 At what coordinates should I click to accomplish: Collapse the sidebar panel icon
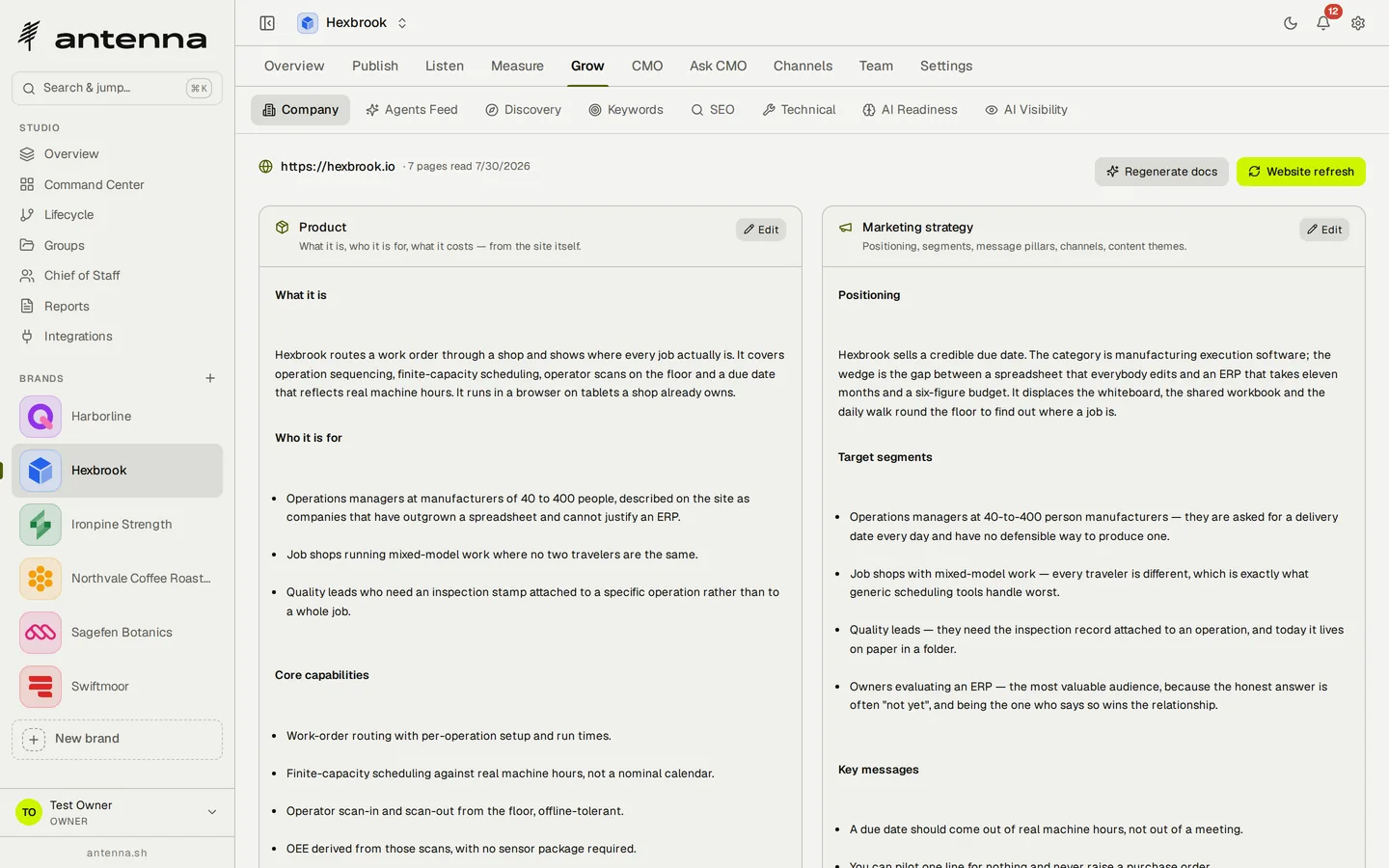pos(267,23)
